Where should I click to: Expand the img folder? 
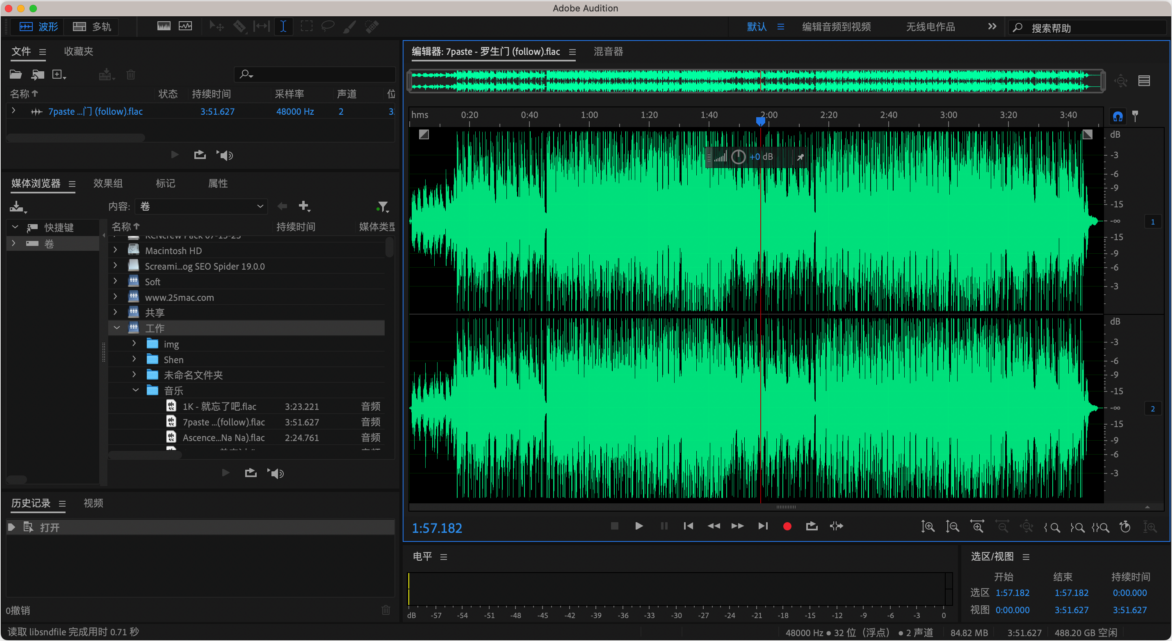pos(135,344)
